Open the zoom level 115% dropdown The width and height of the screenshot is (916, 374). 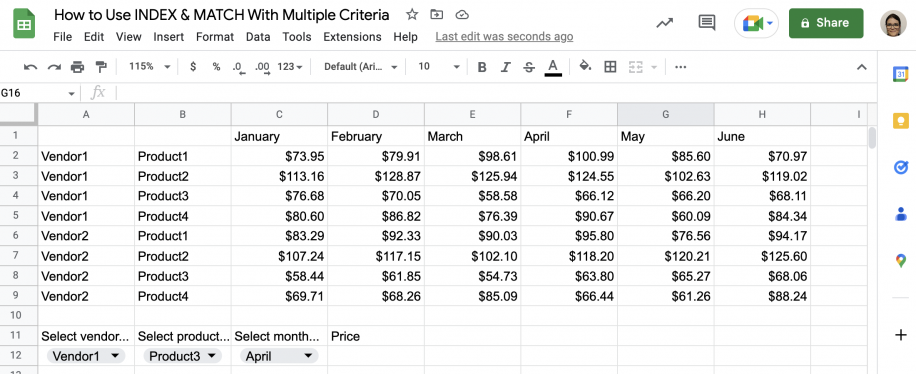pos(150,67)
